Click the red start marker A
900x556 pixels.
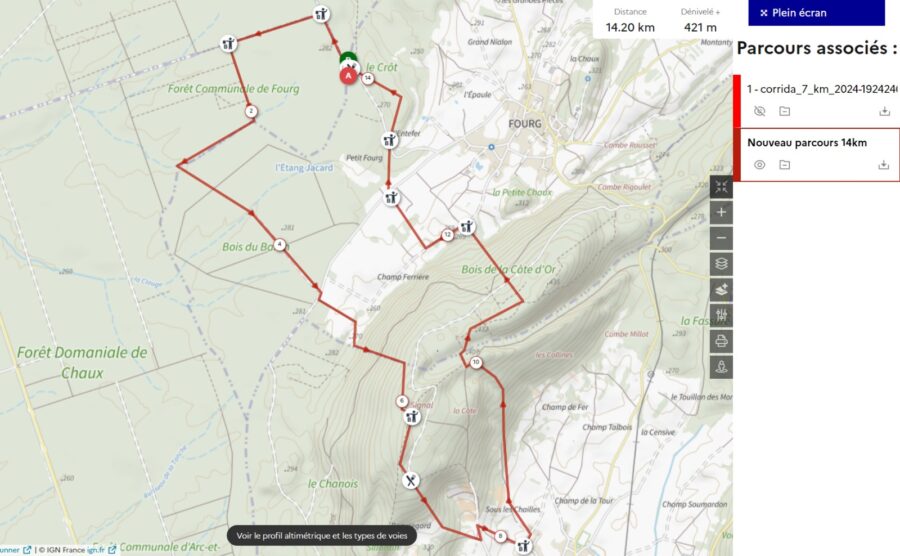click(348, 76)
